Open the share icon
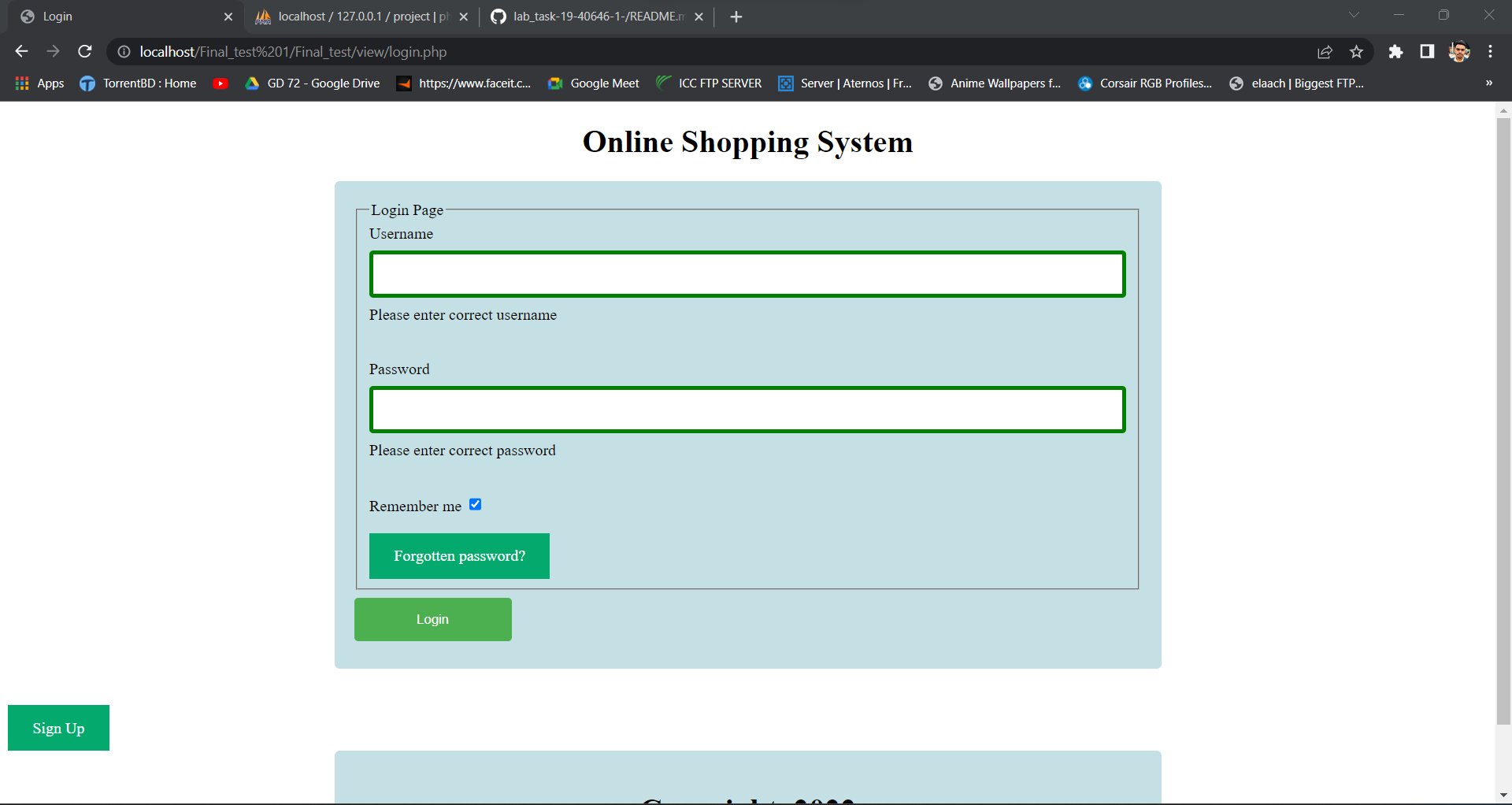The height and width of the screenshot is (805, 1512). point(1325,51)
